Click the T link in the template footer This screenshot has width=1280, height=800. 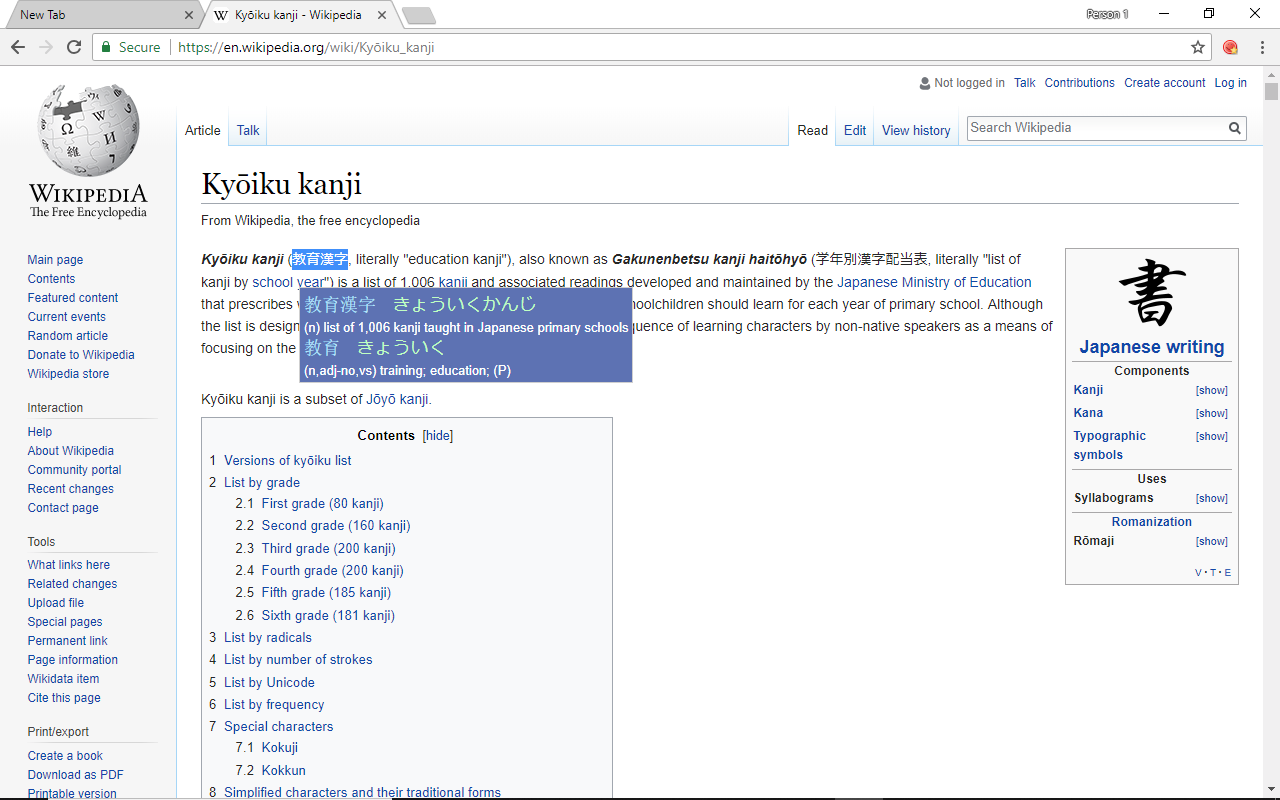click(x=1213, y=573)
